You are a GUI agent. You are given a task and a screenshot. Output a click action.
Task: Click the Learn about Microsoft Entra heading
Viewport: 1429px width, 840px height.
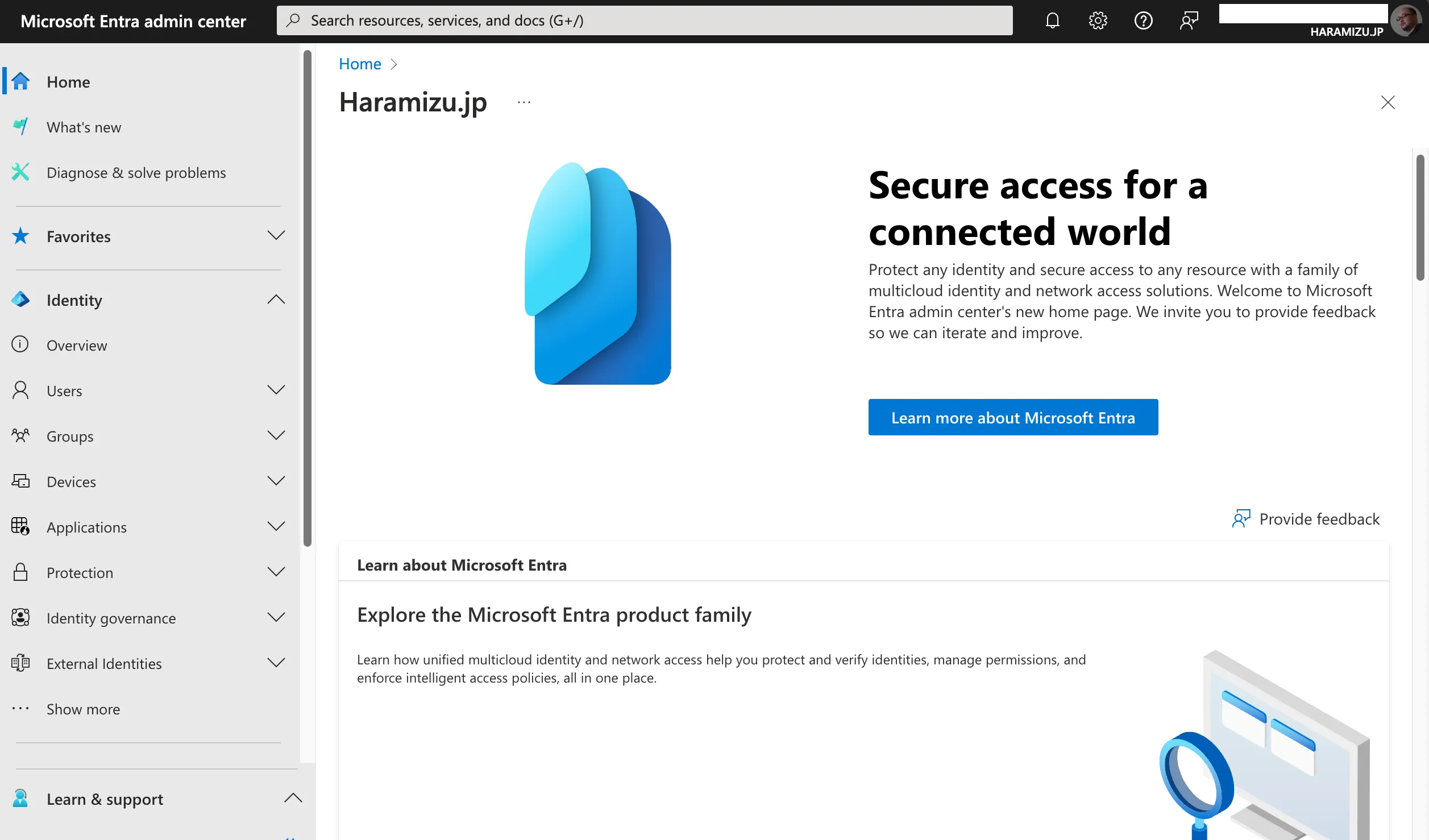coord(462,565)
